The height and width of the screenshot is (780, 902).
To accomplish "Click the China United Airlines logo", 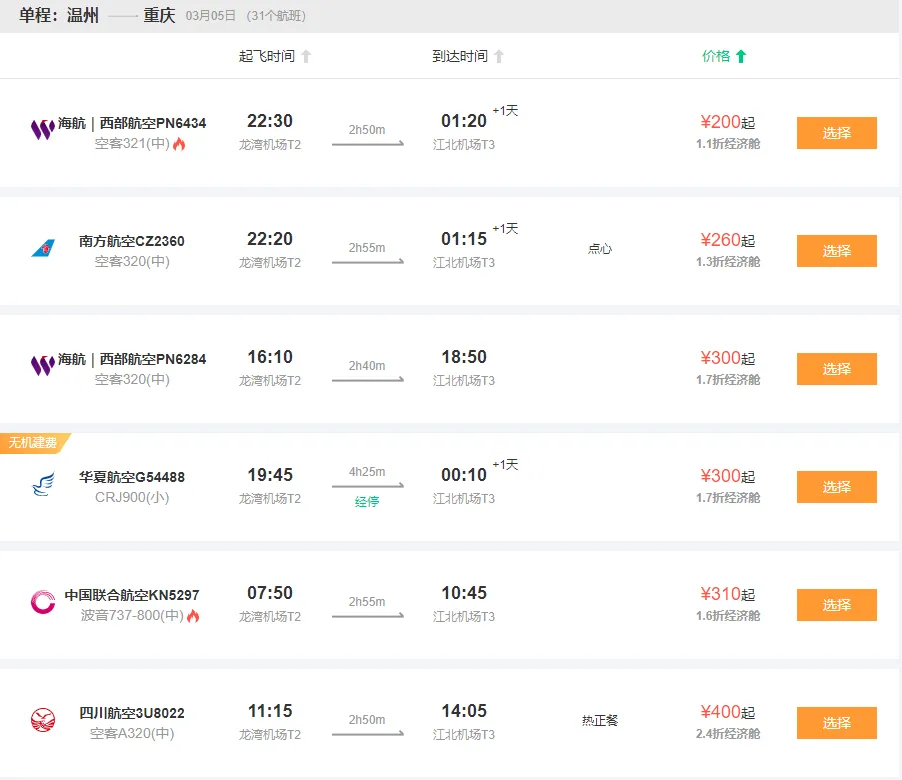I will 42,602.
